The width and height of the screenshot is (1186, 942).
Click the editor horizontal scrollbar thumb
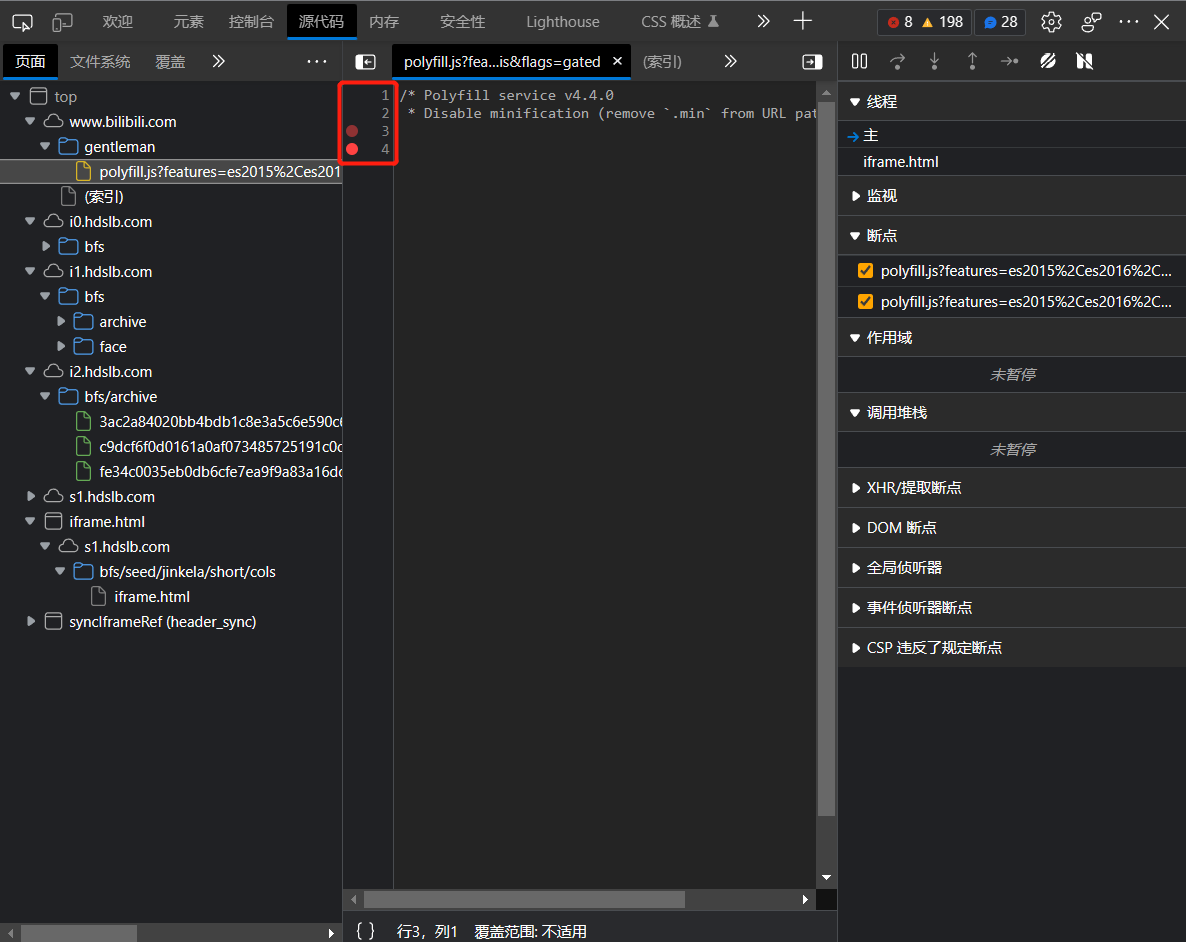coord(524,900)
